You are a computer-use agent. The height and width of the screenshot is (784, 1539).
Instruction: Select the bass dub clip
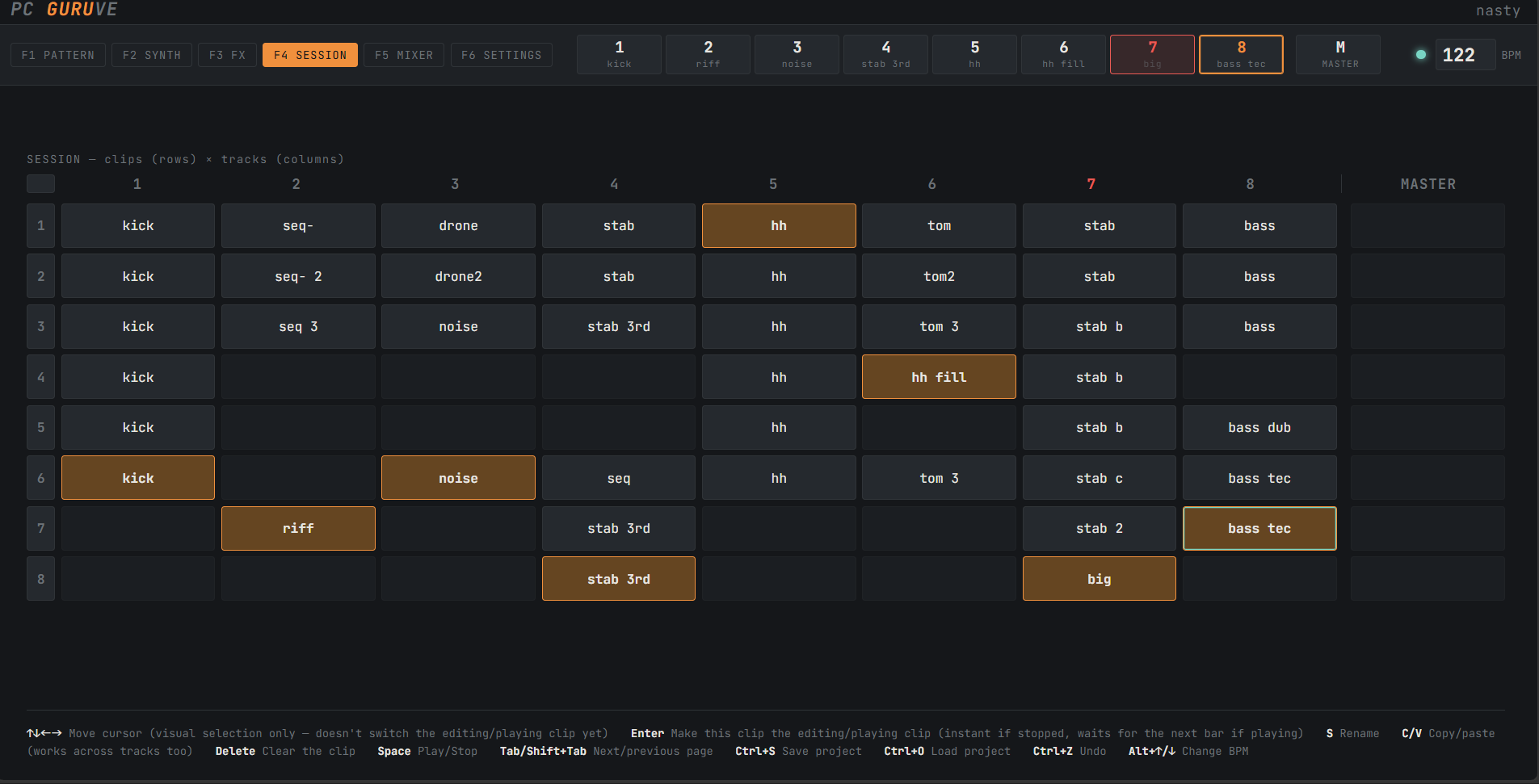1259,428
